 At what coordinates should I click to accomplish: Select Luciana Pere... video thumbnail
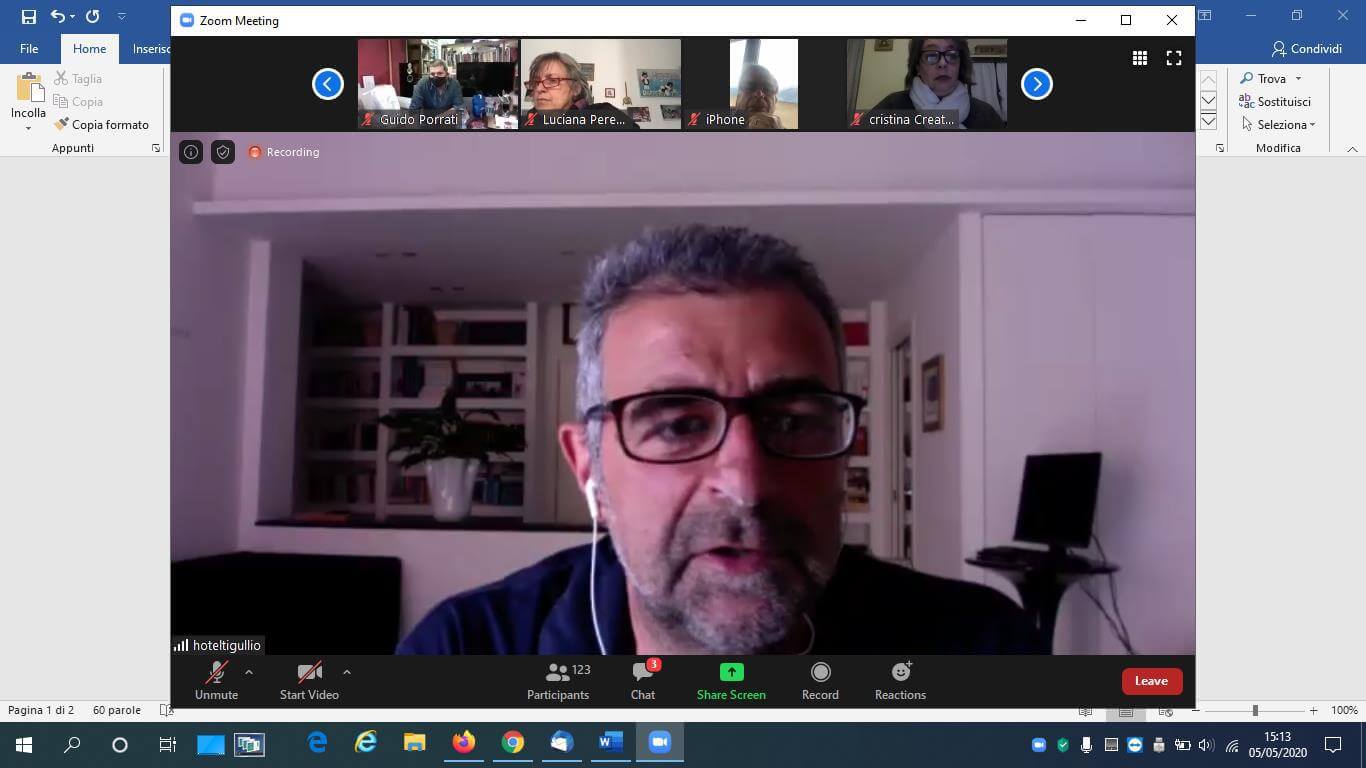(601, 84)
